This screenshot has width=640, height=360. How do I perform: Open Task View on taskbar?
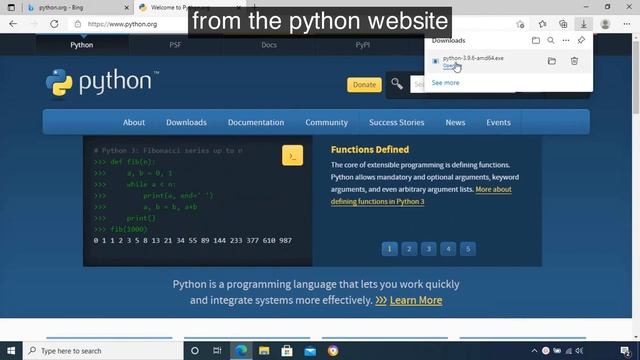tap(217, 351)
